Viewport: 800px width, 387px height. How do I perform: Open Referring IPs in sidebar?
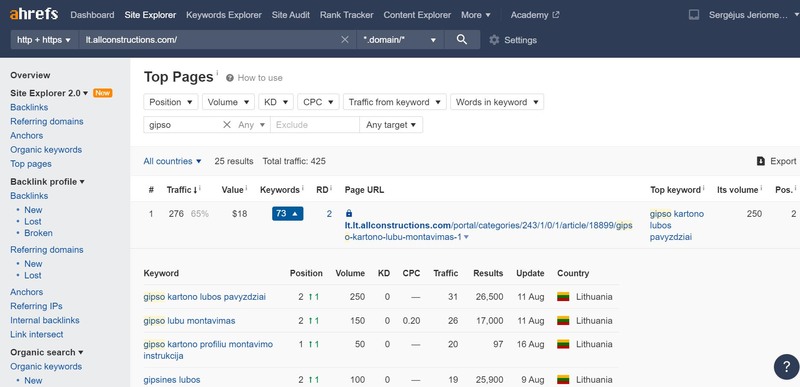click(36, 306)
